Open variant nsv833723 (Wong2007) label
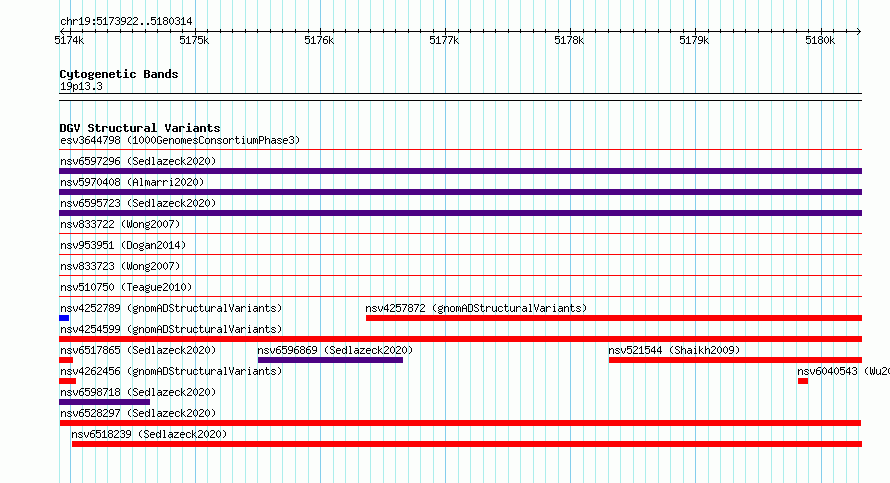890x483 pixels. (120, 266)
